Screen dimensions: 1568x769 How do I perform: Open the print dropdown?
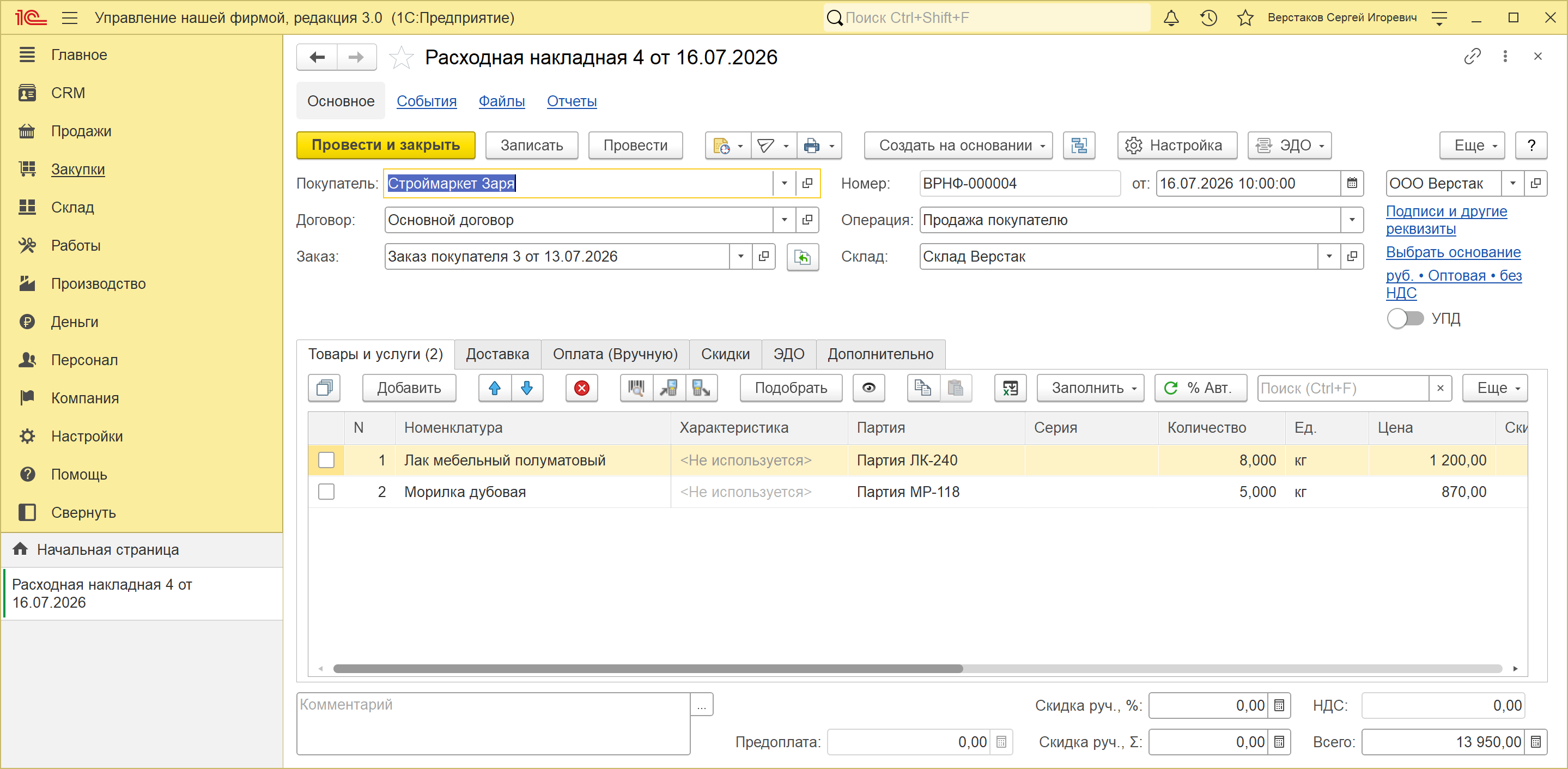pyautogui.click(x=819, y=146)
